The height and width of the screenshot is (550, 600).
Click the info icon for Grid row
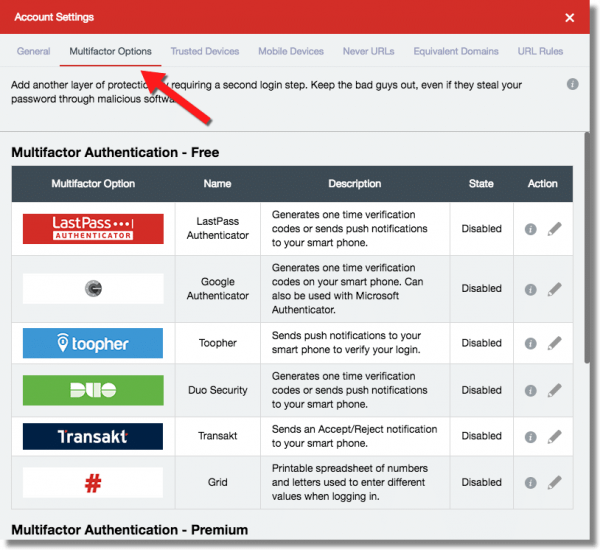[530, 482]
